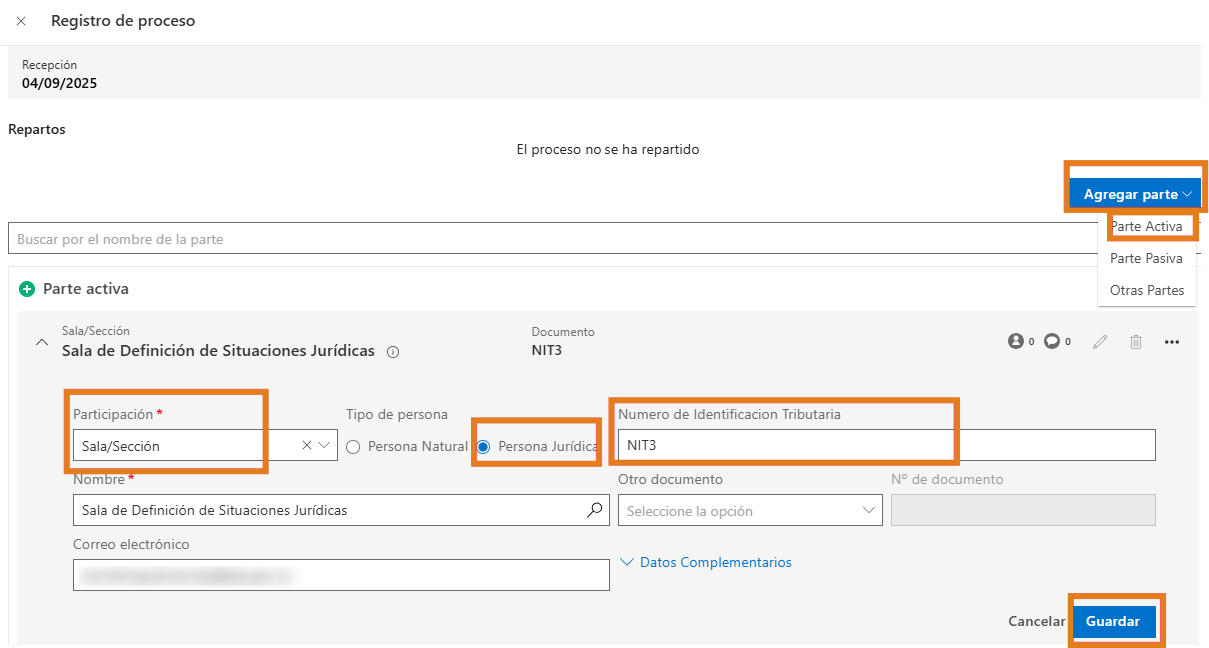Click the search magnifier in Nombre field

594,510
